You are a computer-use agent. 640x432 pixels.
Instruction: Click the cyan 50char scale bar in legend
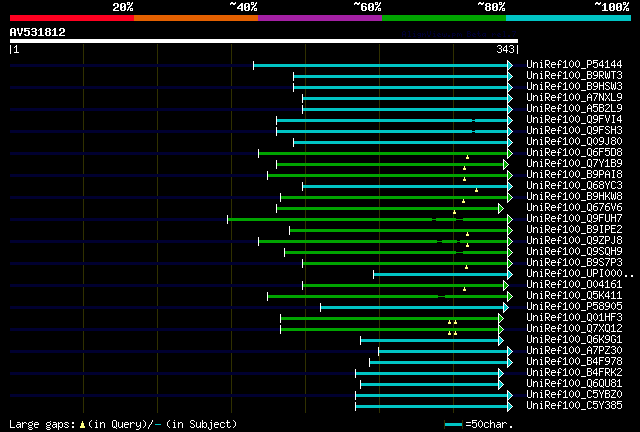click(453, 425)
